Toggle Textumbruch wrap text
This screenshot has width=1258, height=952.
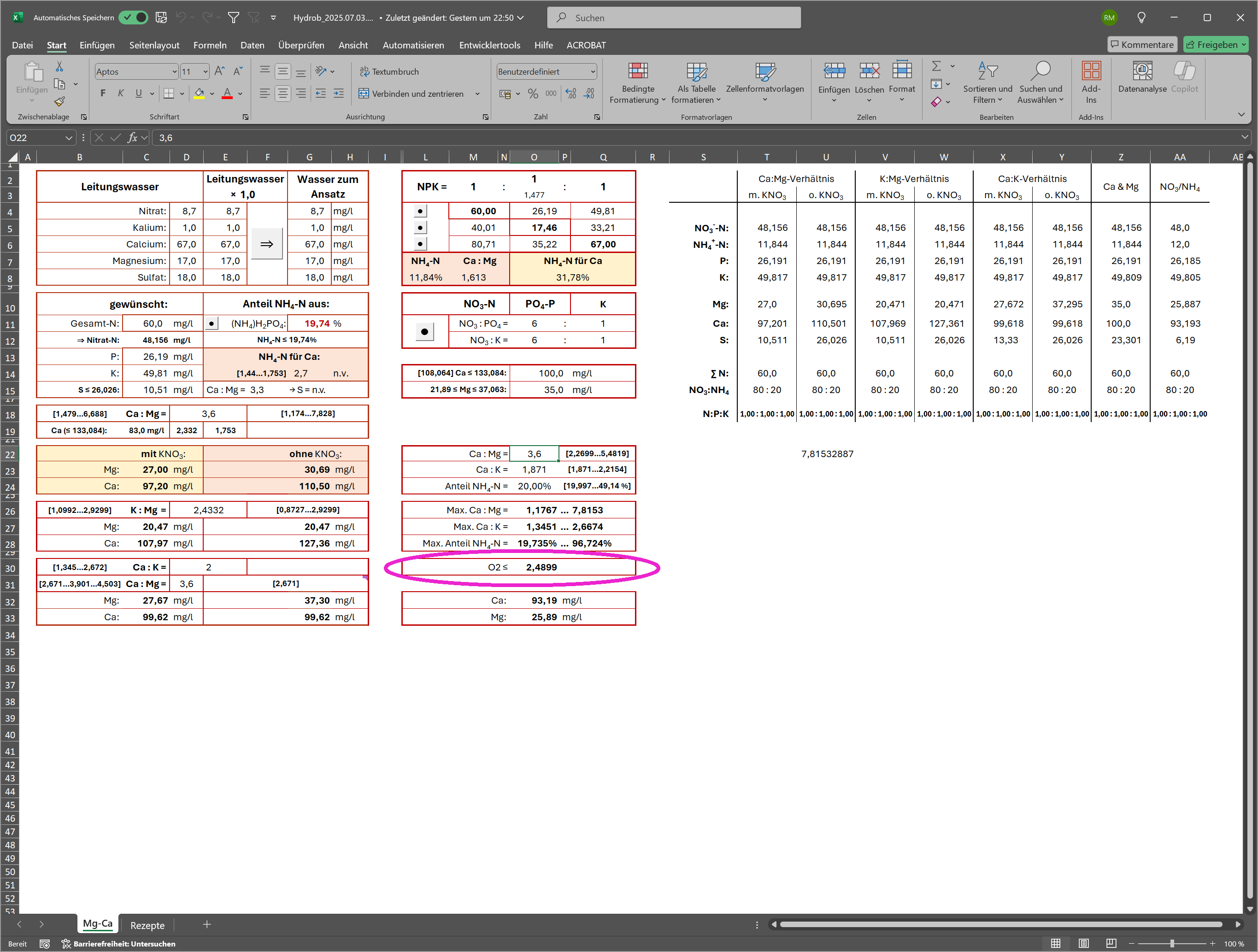click(x=389, y=72)
